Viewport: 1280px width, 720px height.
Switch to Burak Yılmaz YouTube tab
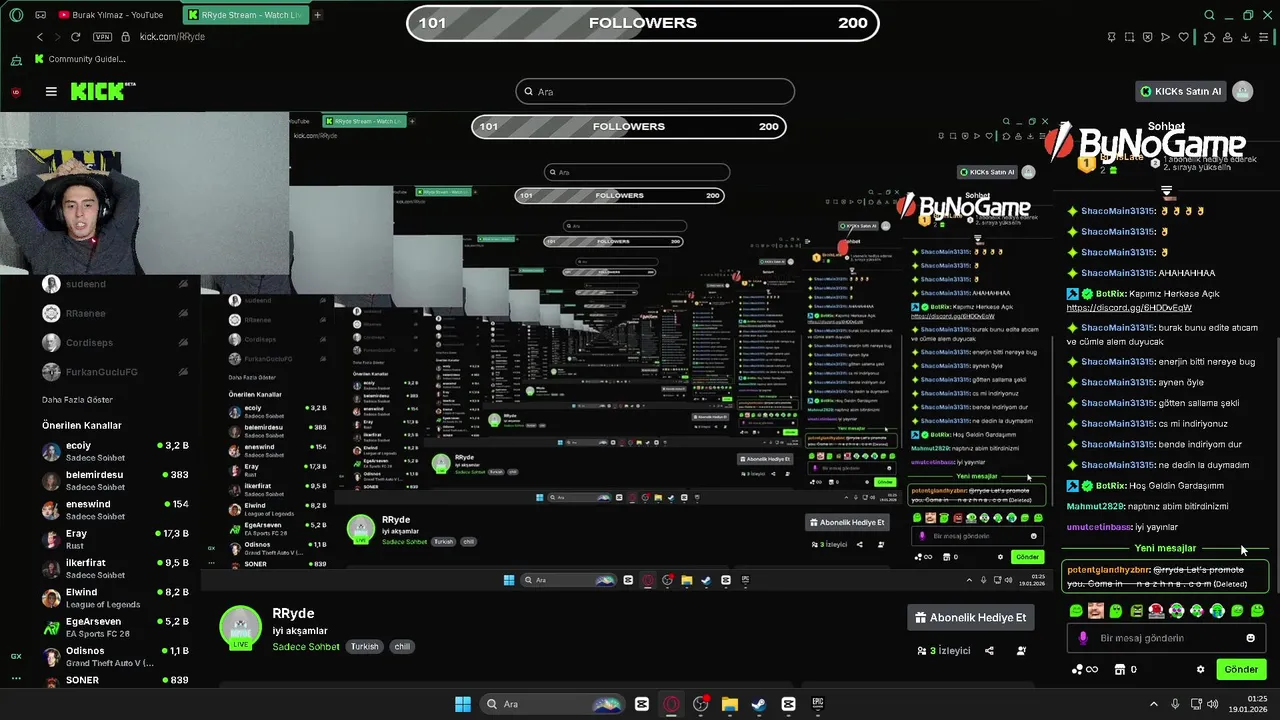[110, 15]
